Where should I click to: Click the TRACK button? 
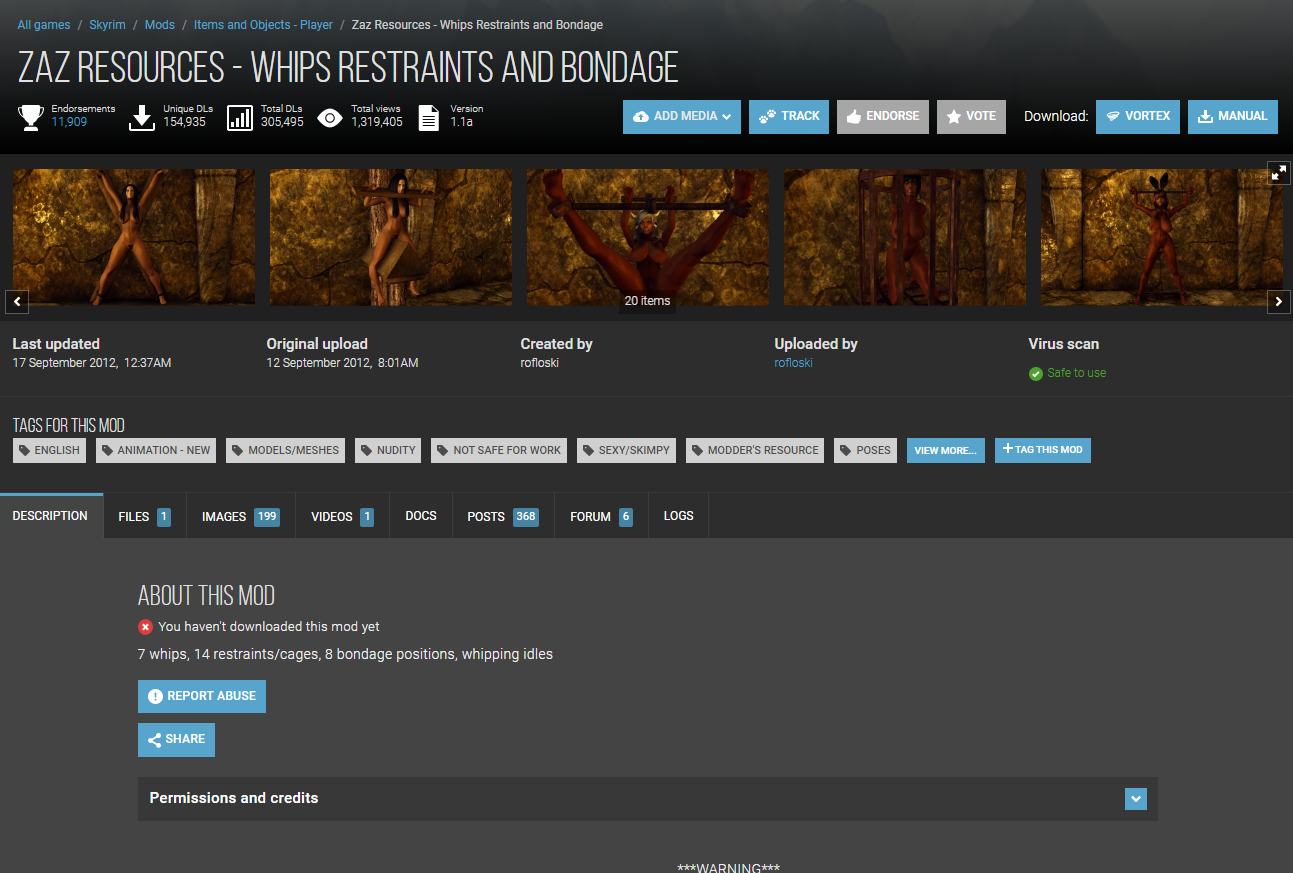coord(789,116)
